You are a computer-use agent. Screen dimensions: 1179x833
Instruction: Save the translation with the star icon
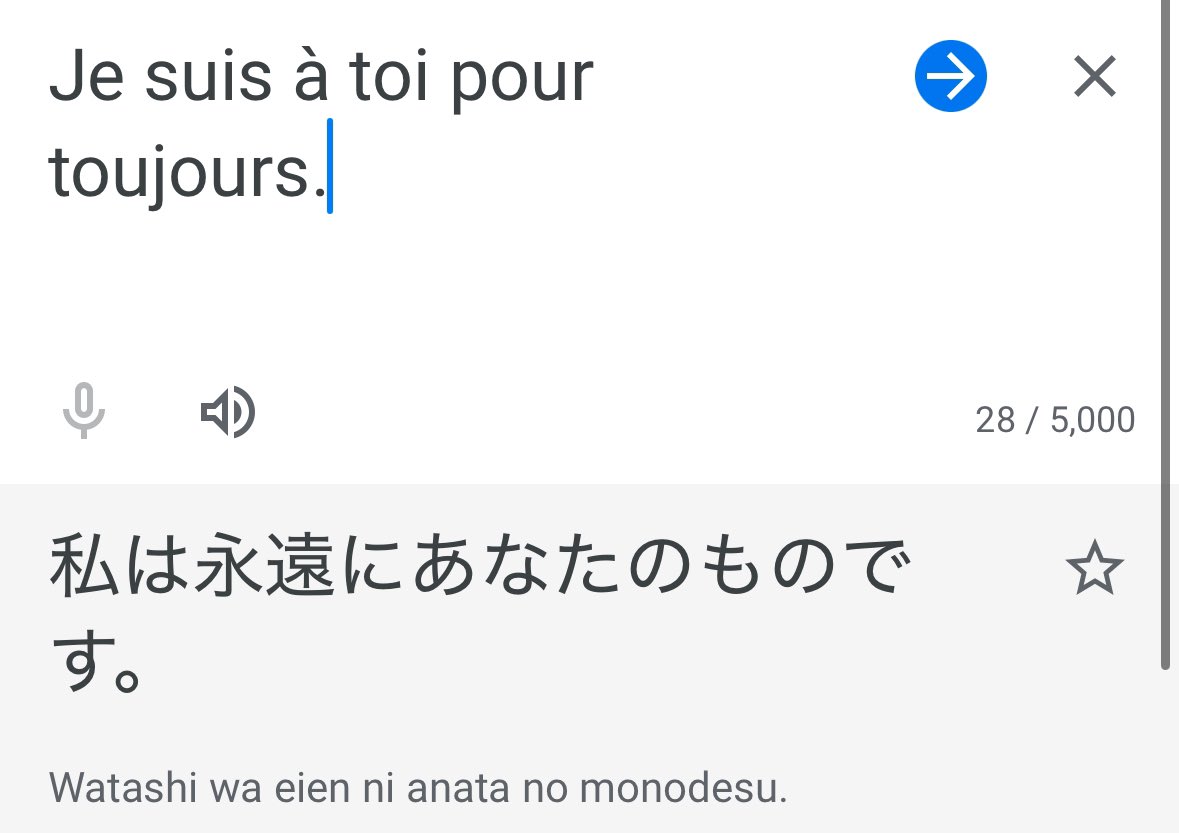1094,569
